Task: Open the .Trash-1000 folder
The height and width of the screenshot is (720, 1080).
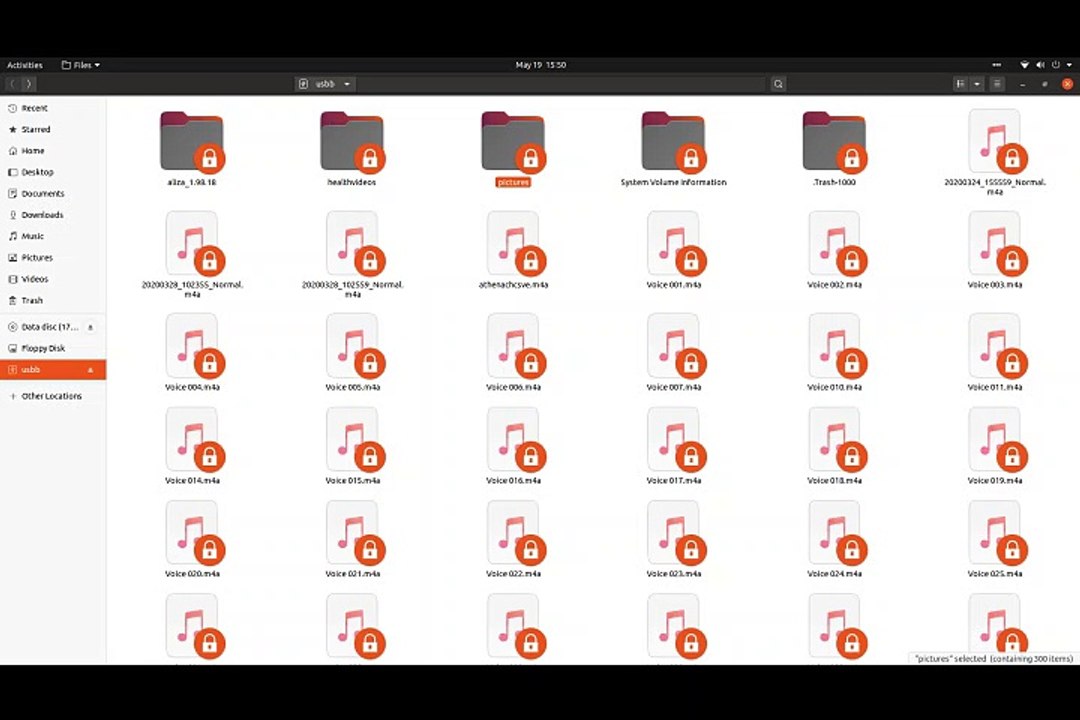Action: click(834, 141)
